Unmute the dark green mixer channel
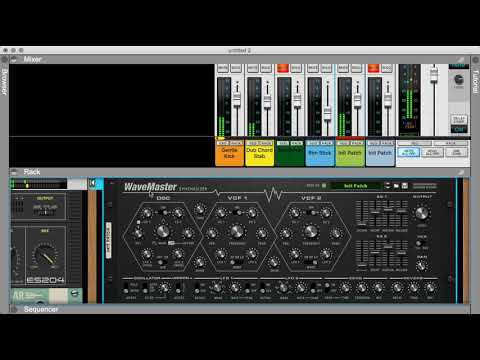The image size is (480, 360). coord(283,68)
